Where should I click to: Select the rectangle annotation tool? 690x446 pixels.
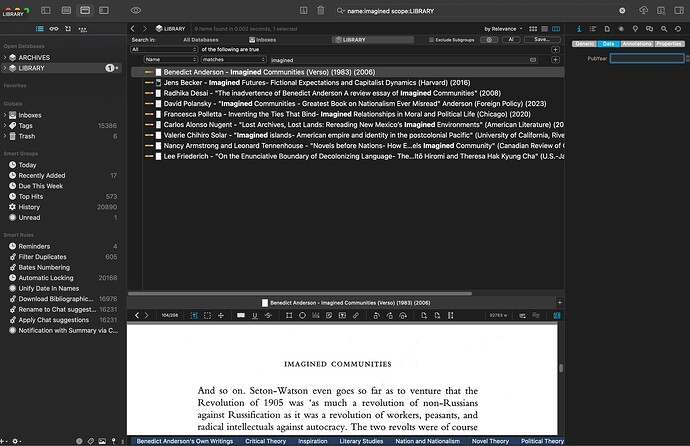(x=289, y=315)
